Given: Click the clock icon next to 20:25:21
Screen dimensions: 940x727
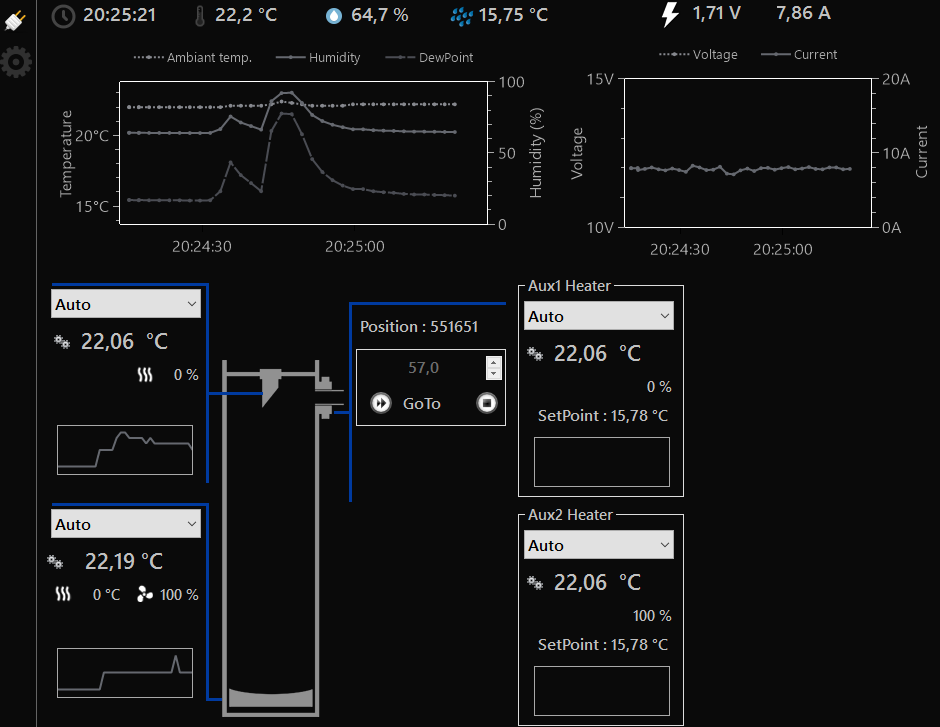Looking at the screenshot, I should [63, 16].
